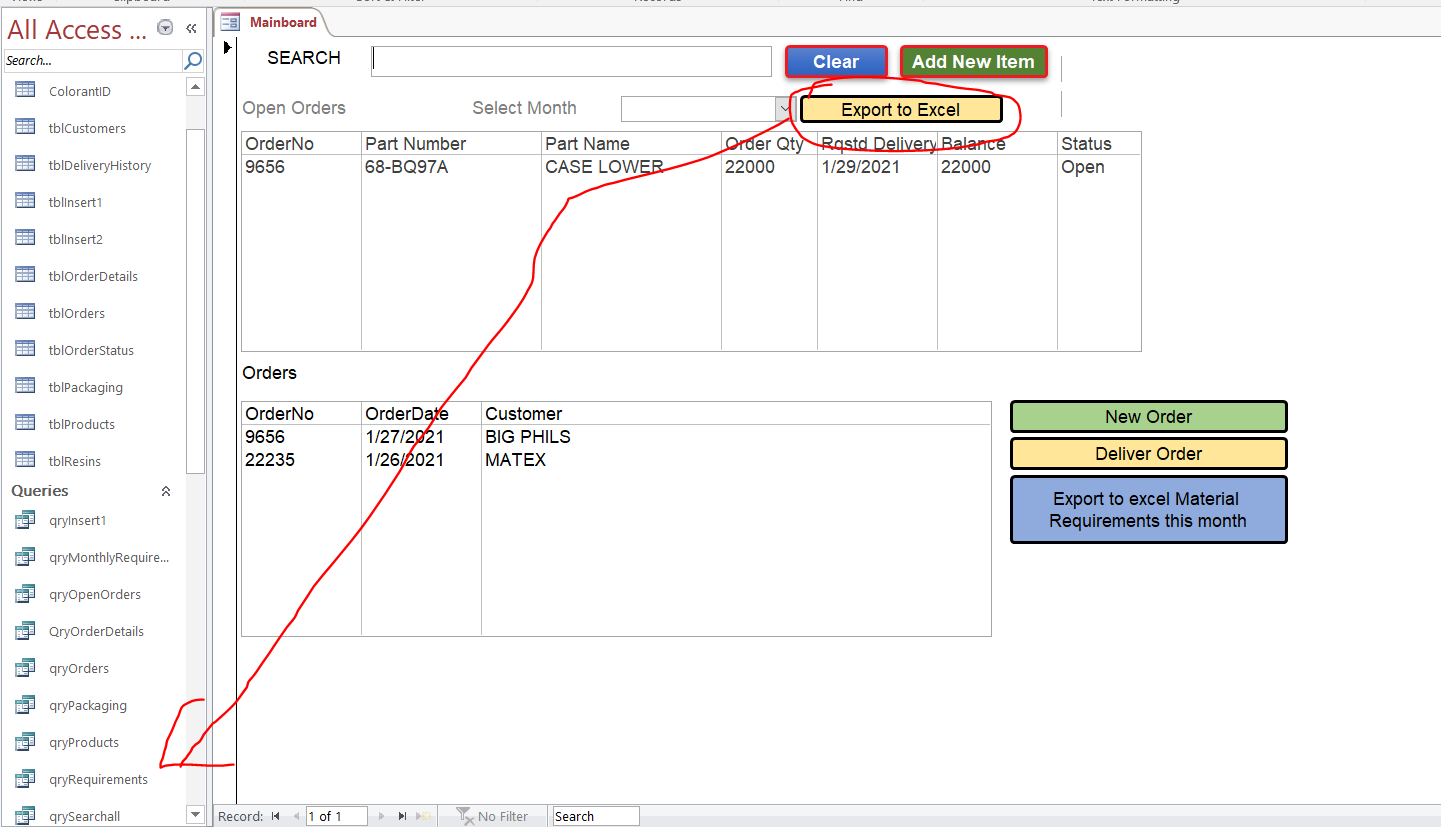Click the tblInsert2 table icon

coord(26,239)
